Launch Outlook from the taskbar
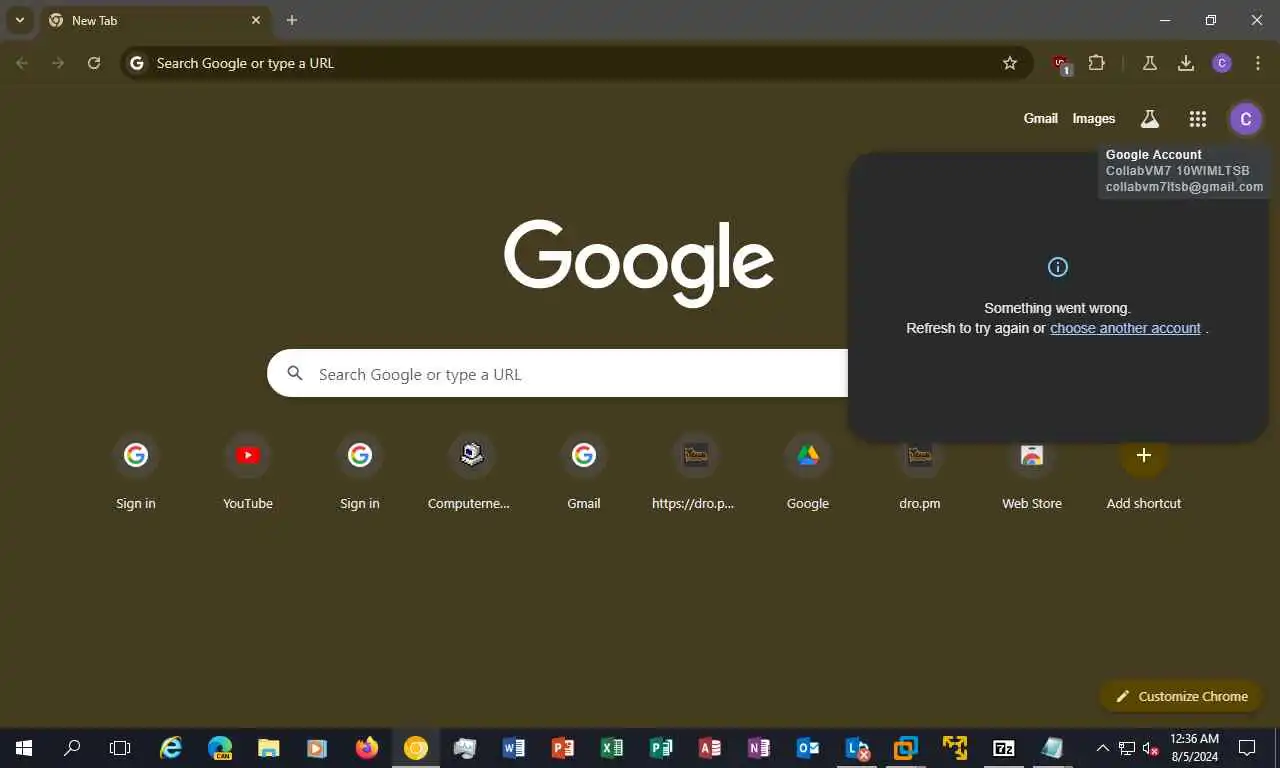1280x768 pixels. coord(807,747)
